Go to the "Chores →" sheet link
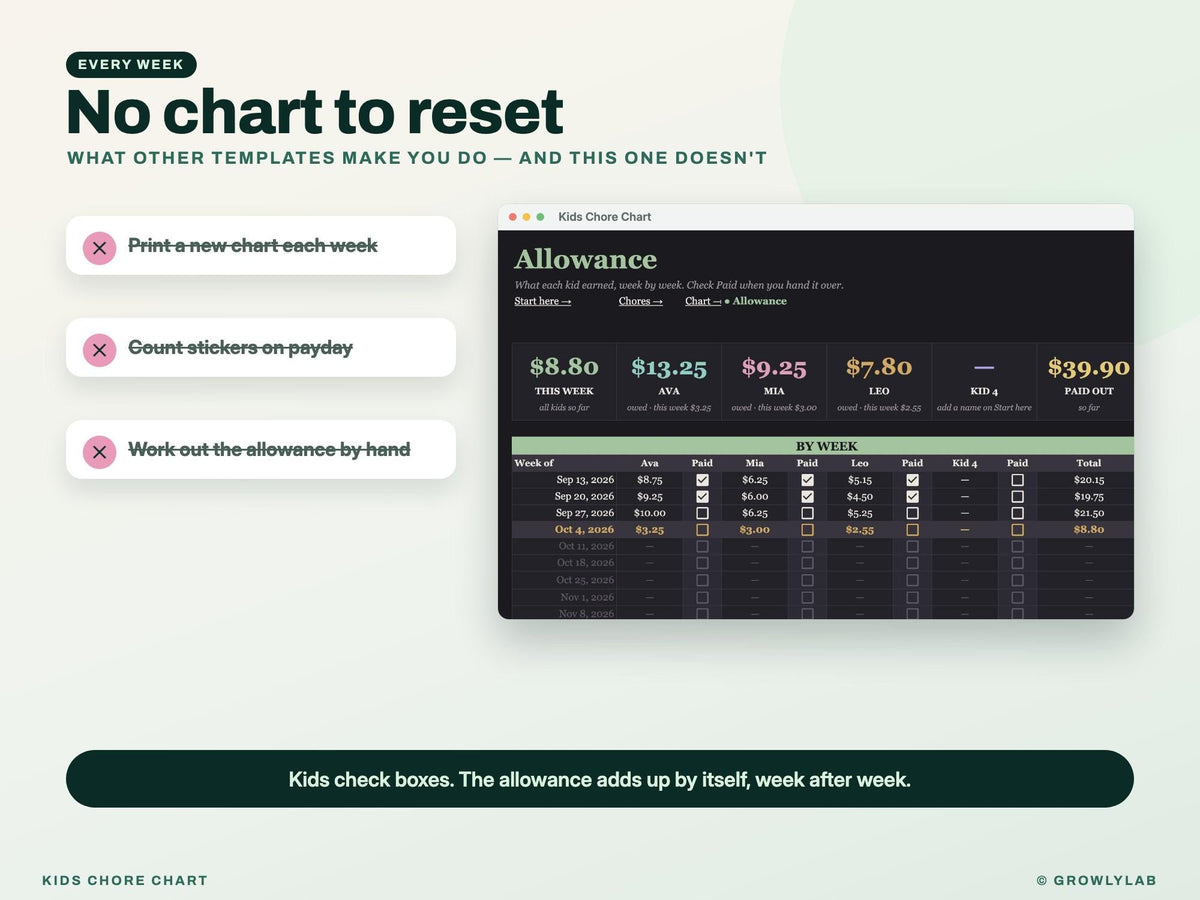 (641, 301)
